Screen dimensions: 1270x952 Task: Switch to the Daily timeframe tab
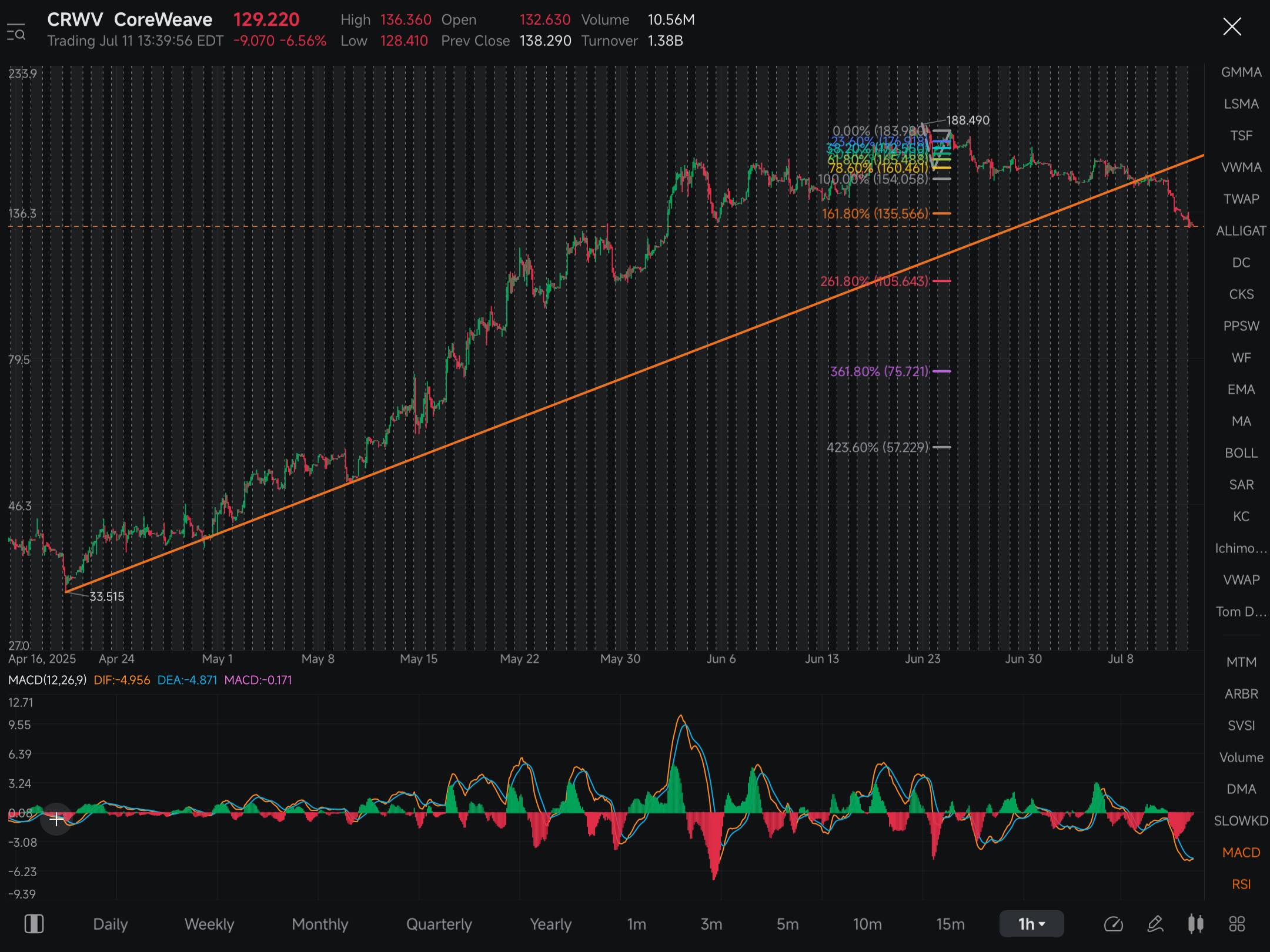pyautogui.click(x=111, y=924)
